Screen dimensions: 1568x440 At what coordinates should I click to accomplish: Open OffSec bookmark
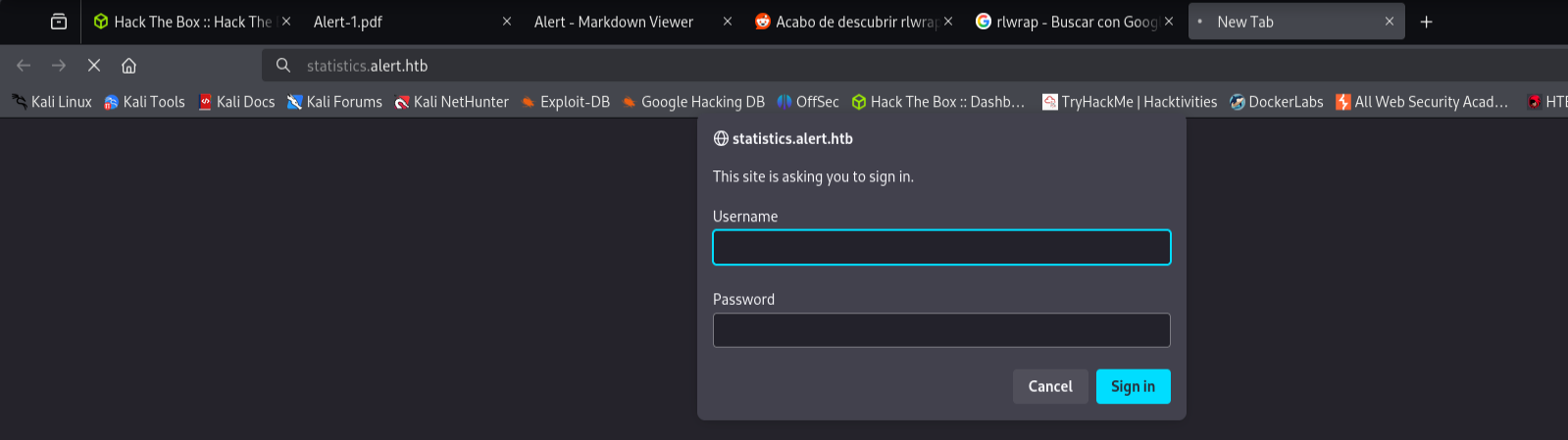point(808,102)
